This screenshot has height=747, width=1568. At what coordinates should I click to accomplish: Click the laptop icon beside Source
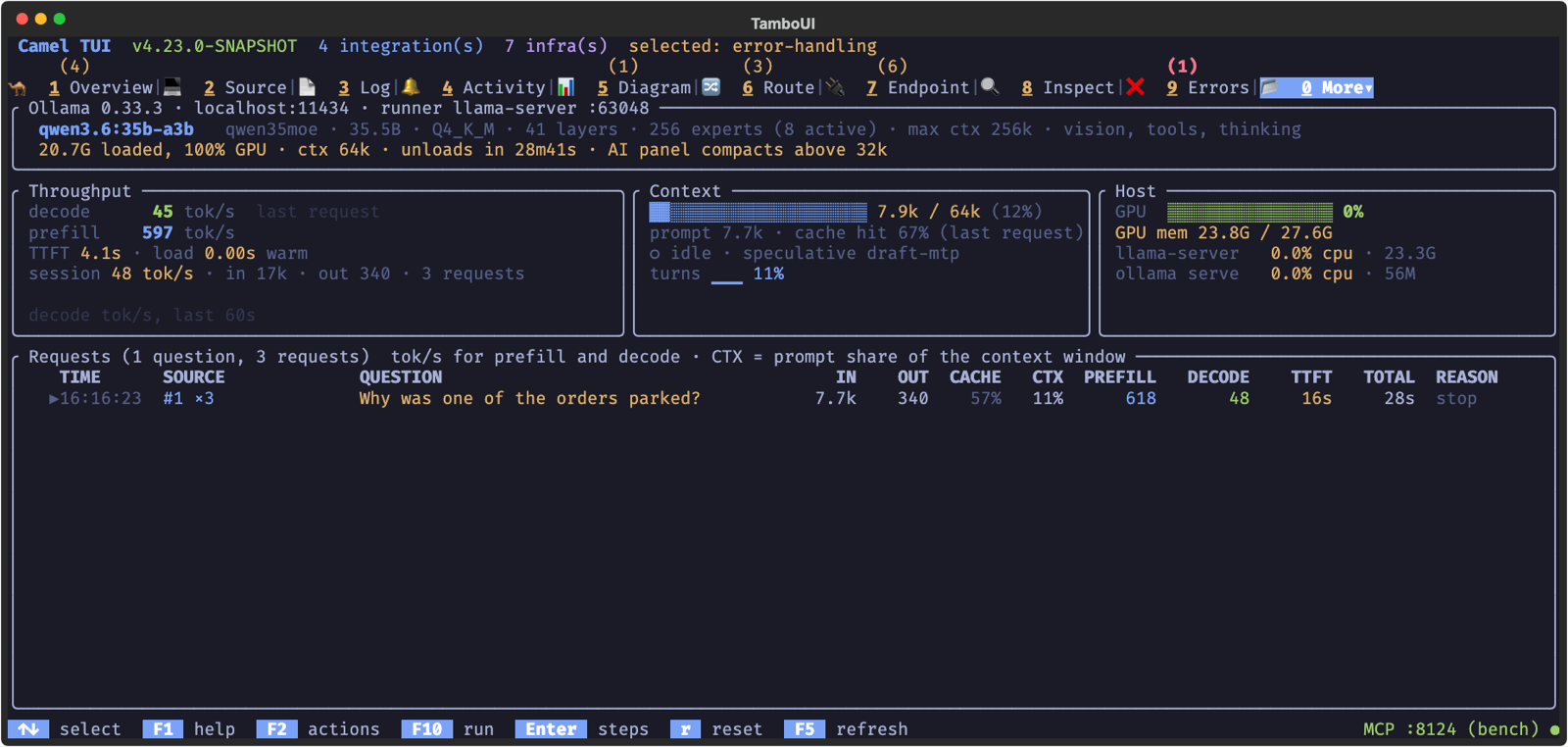172,87
